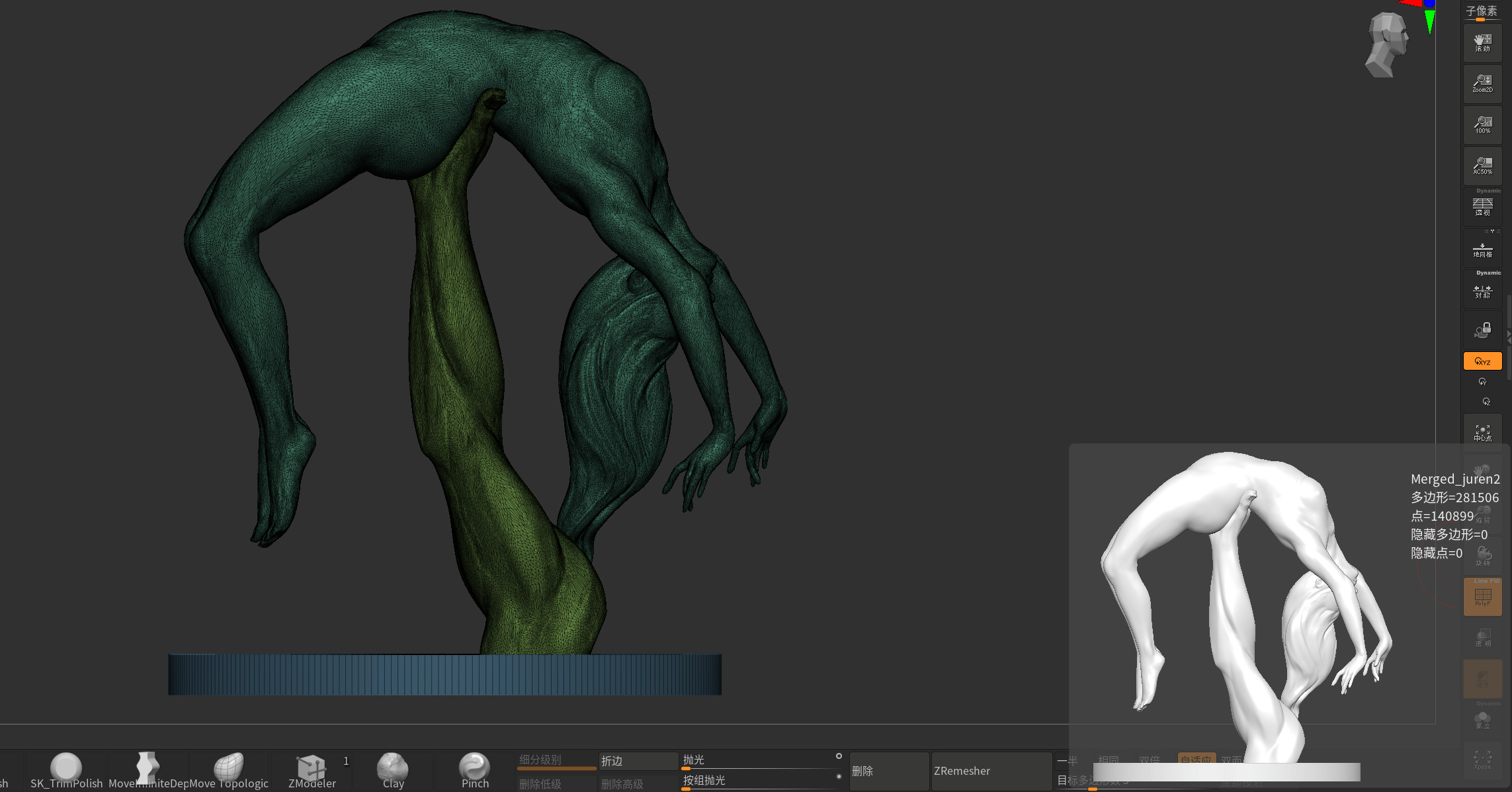Click 删除低级 delete lower subdivision
The width and height of the screenshot is (1512, 792).
(x=557, y=783)
